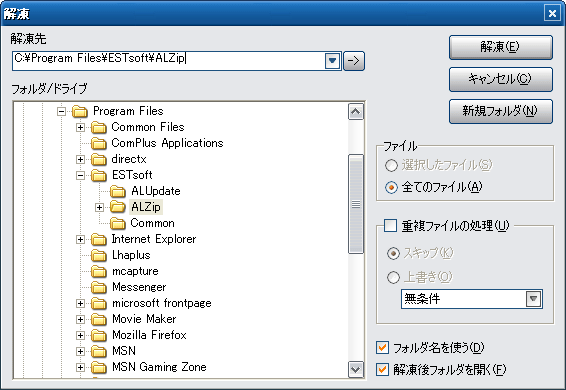Screen dimensions: 566x390
Task: Click the Program Files folder icon
Action: tap(80, 112)
